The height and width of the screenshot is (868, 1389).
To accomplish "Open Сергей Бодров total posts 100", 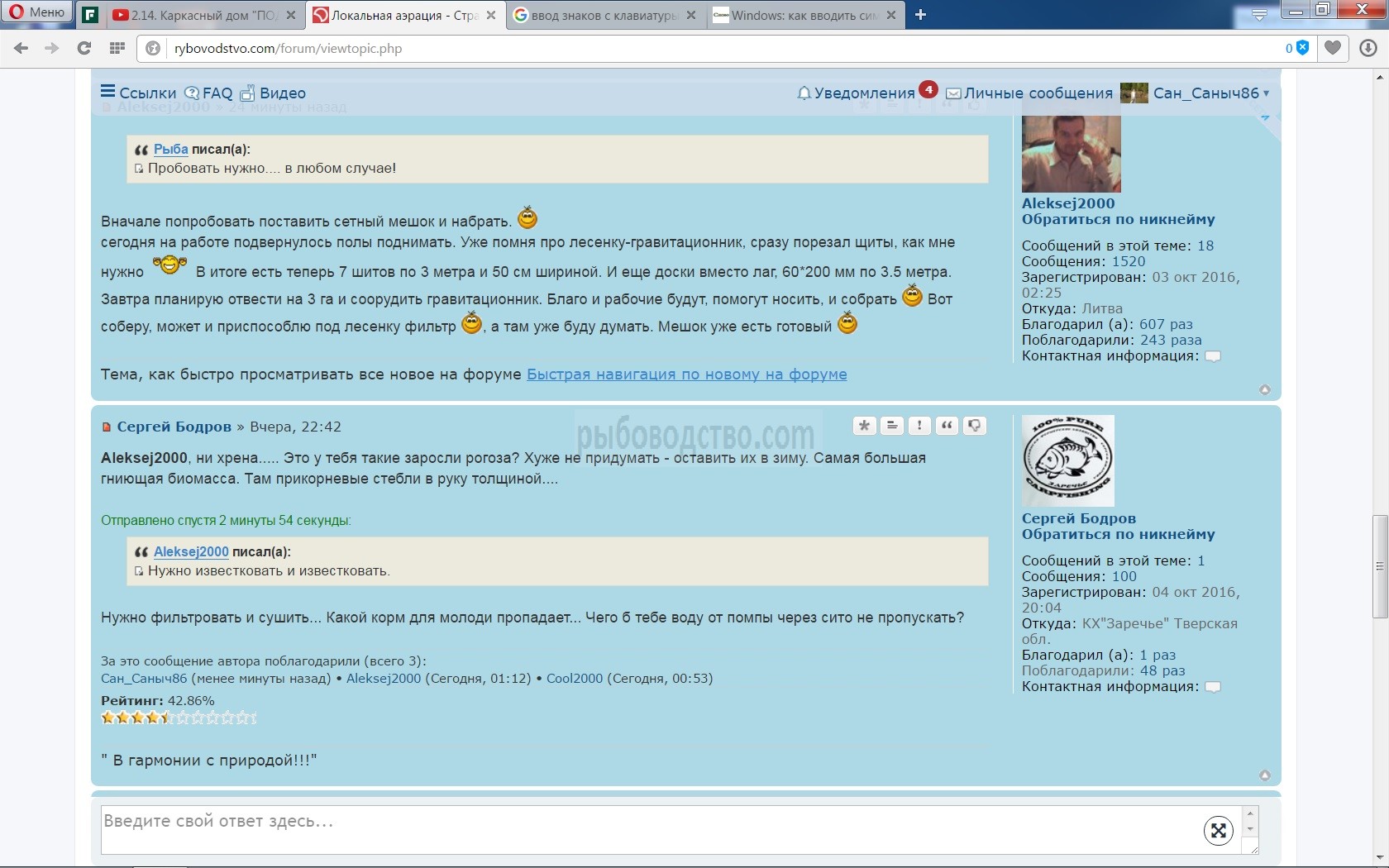I will pos(1124,576).
